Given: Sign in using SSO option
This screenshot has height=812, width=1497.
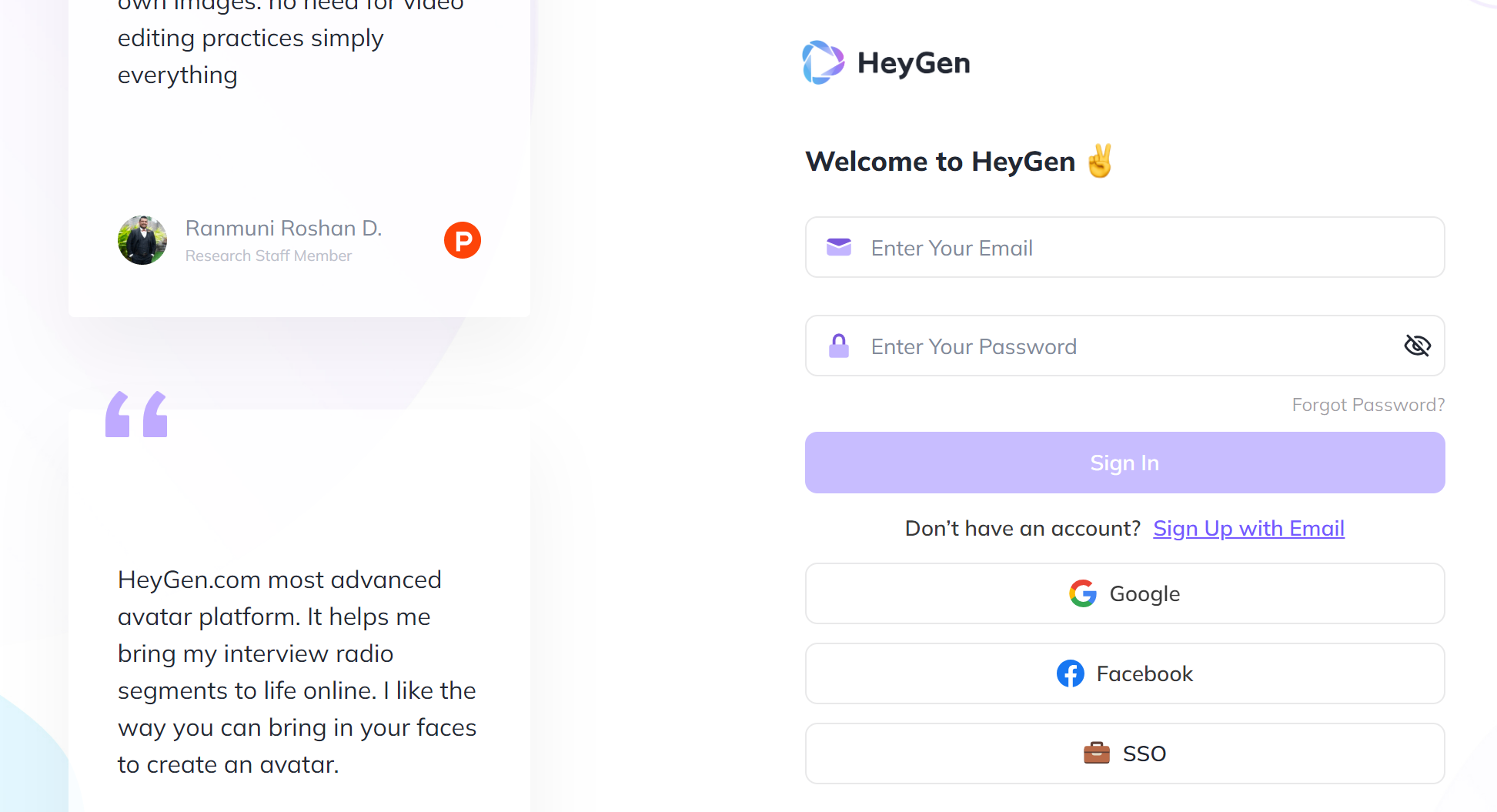Looking at the screenshot, I should [x=1124, y=754].
